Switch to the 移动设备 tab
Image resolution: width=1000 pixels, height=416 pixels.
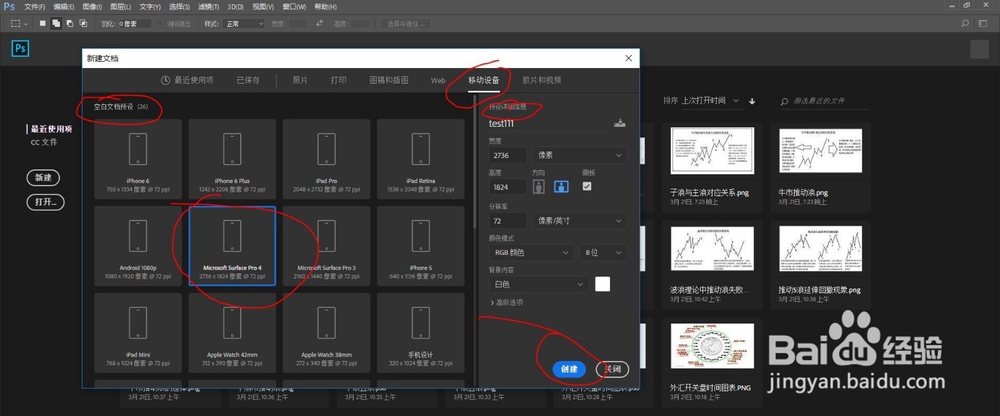483,80
